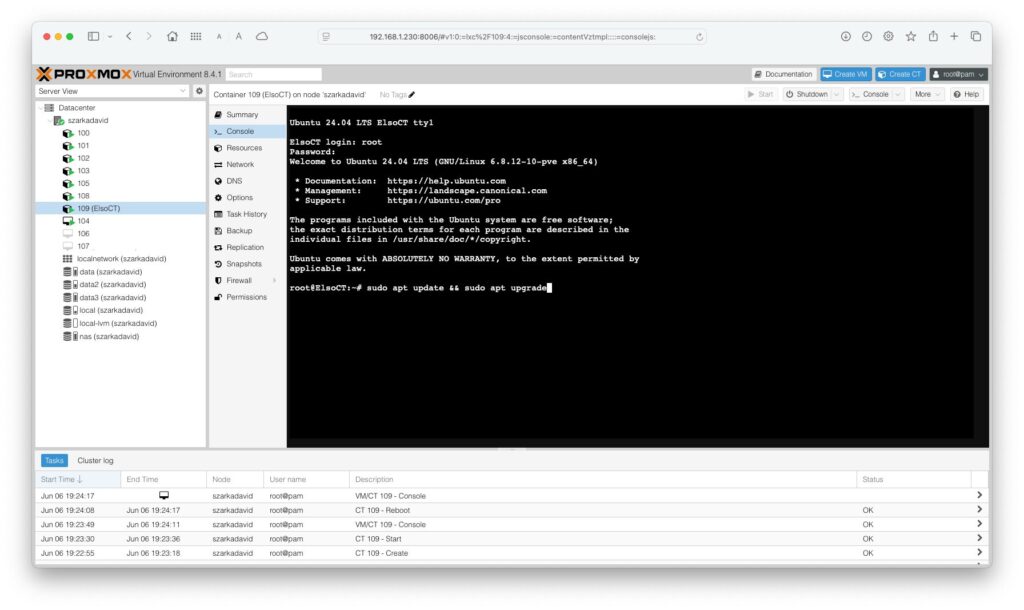Open the DNS section
Image resolution: width=1024 pixels, height=610 pixels.
248,181
